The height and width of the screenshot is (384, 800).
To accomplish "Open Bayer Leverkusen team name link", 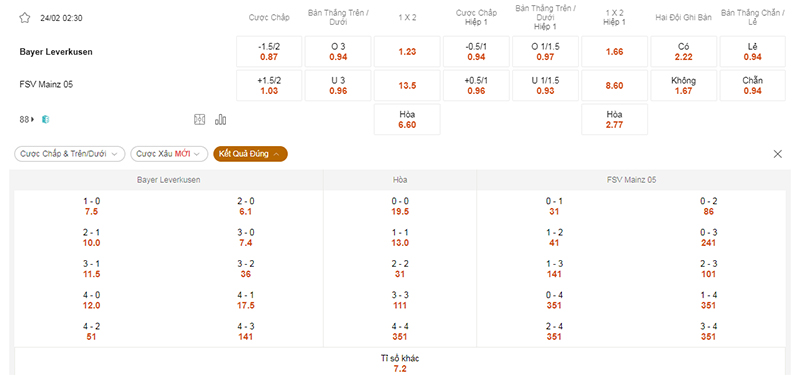I will coord(56,52).
